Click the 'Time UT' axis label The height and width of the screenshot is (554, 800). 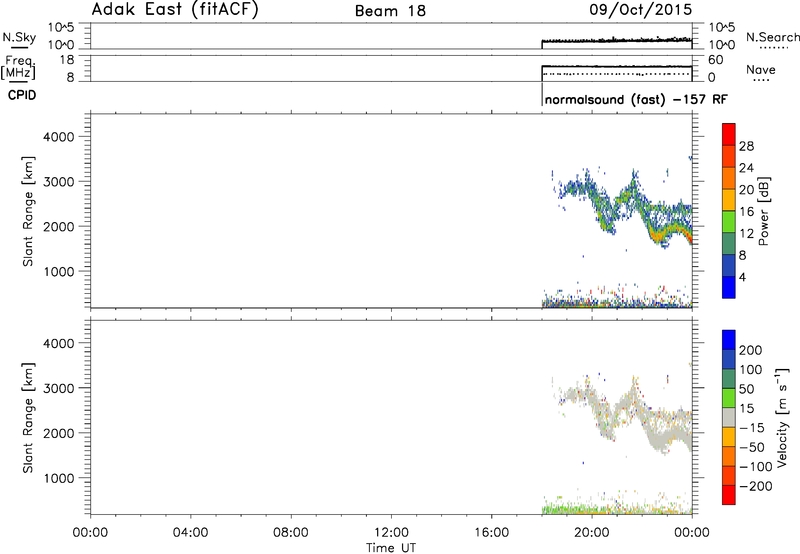point(391,548)
